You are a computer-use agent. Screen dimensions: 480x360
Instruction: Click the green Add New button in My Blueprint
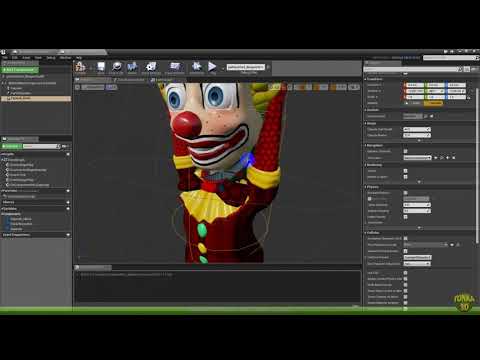tap(11, 146)
